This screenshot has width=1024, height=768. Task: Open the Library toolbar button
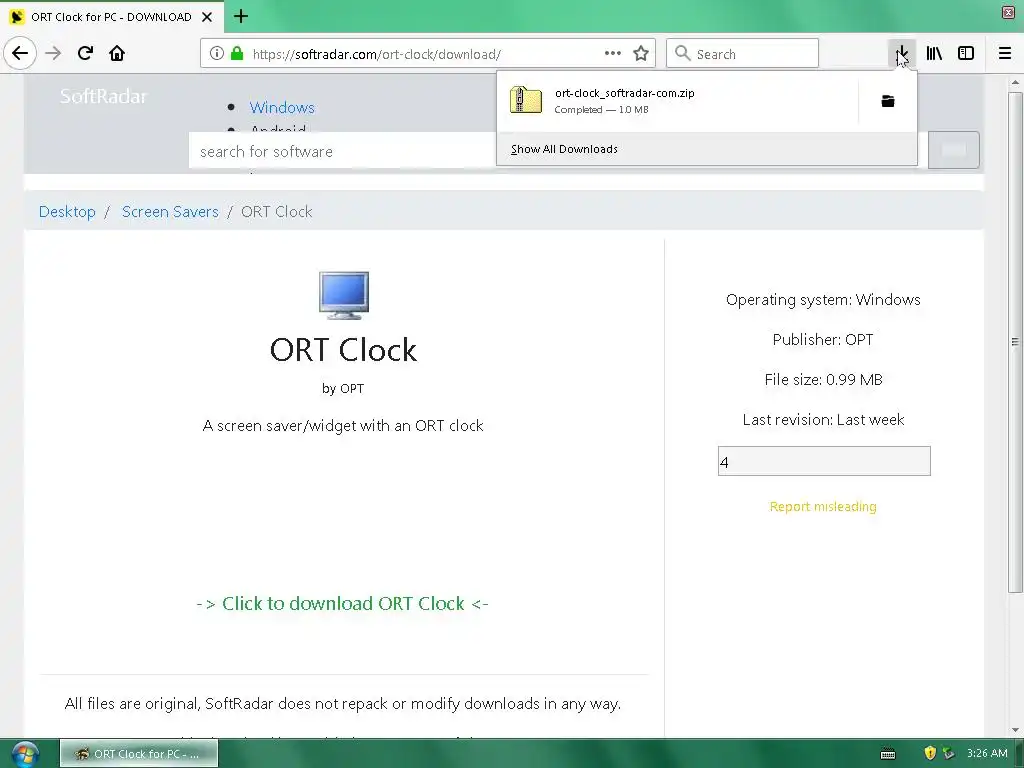coord(934,54)
